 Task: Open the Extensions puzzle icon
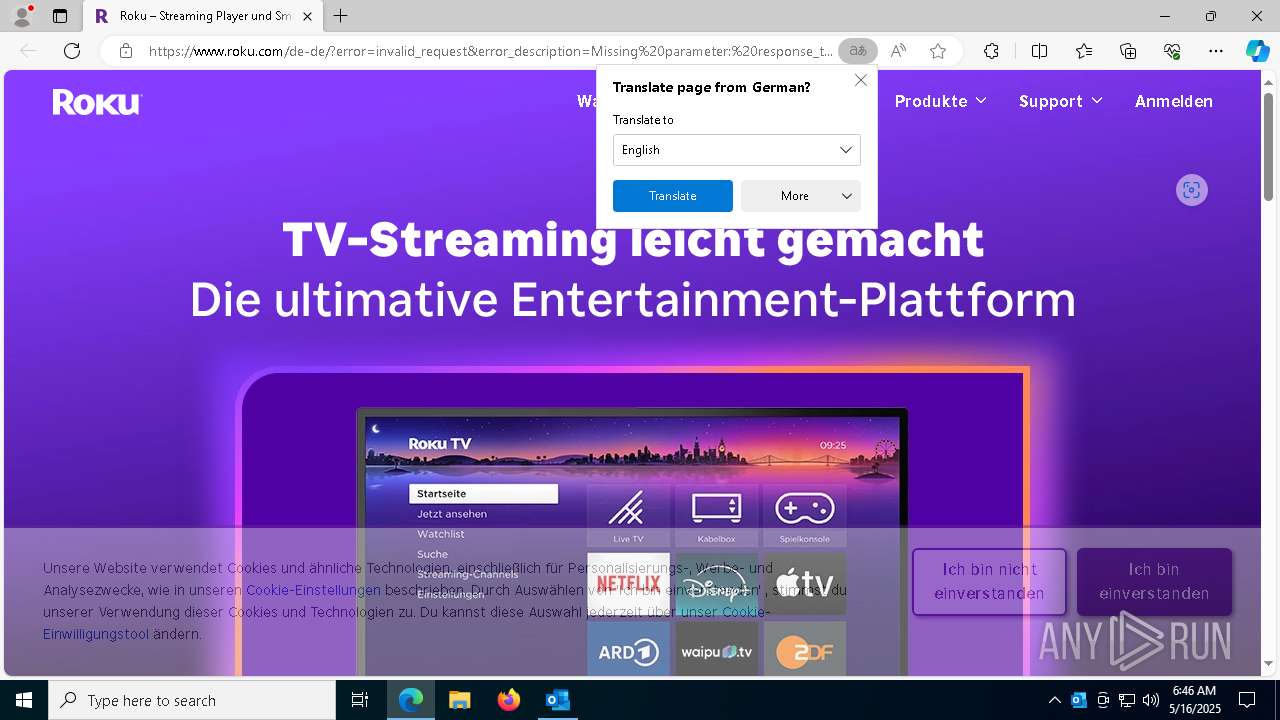(x=991, y=51)
